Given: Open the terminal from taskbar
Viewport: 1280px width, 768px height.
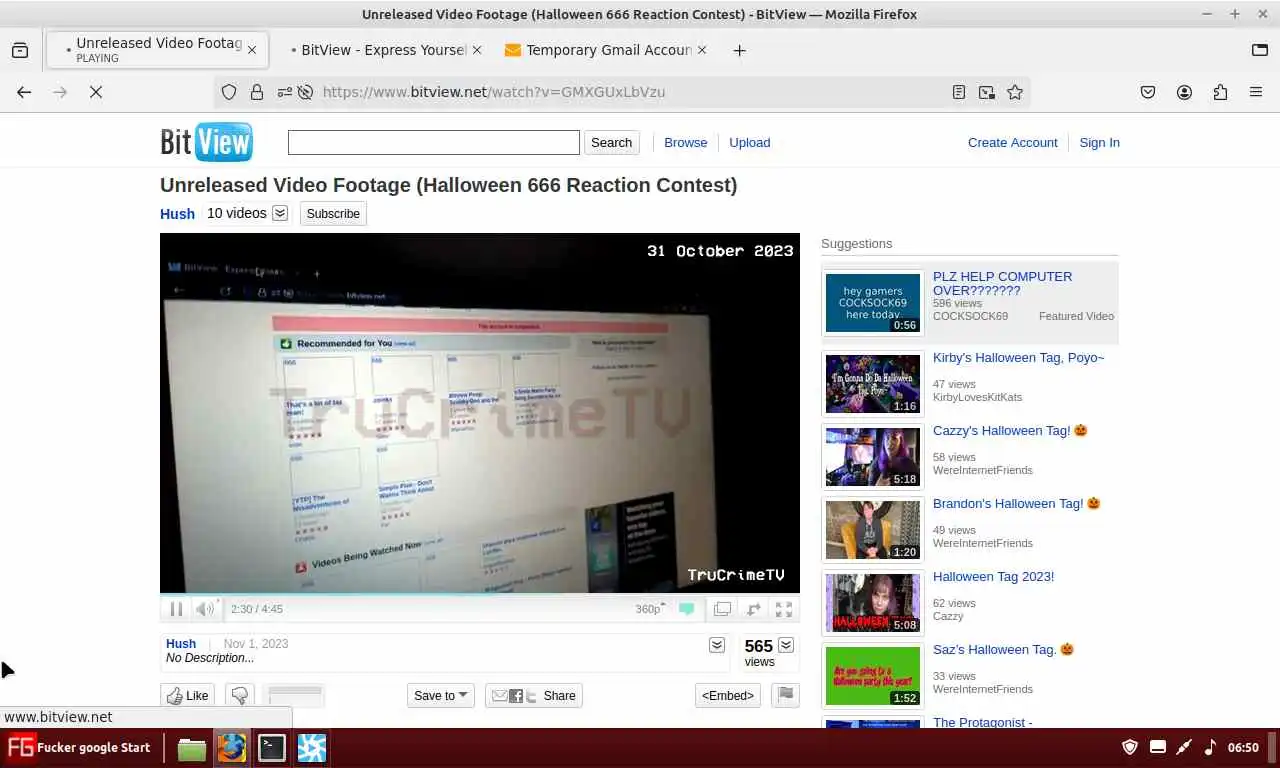Looking at the screenshot, I should click(272, 748).
